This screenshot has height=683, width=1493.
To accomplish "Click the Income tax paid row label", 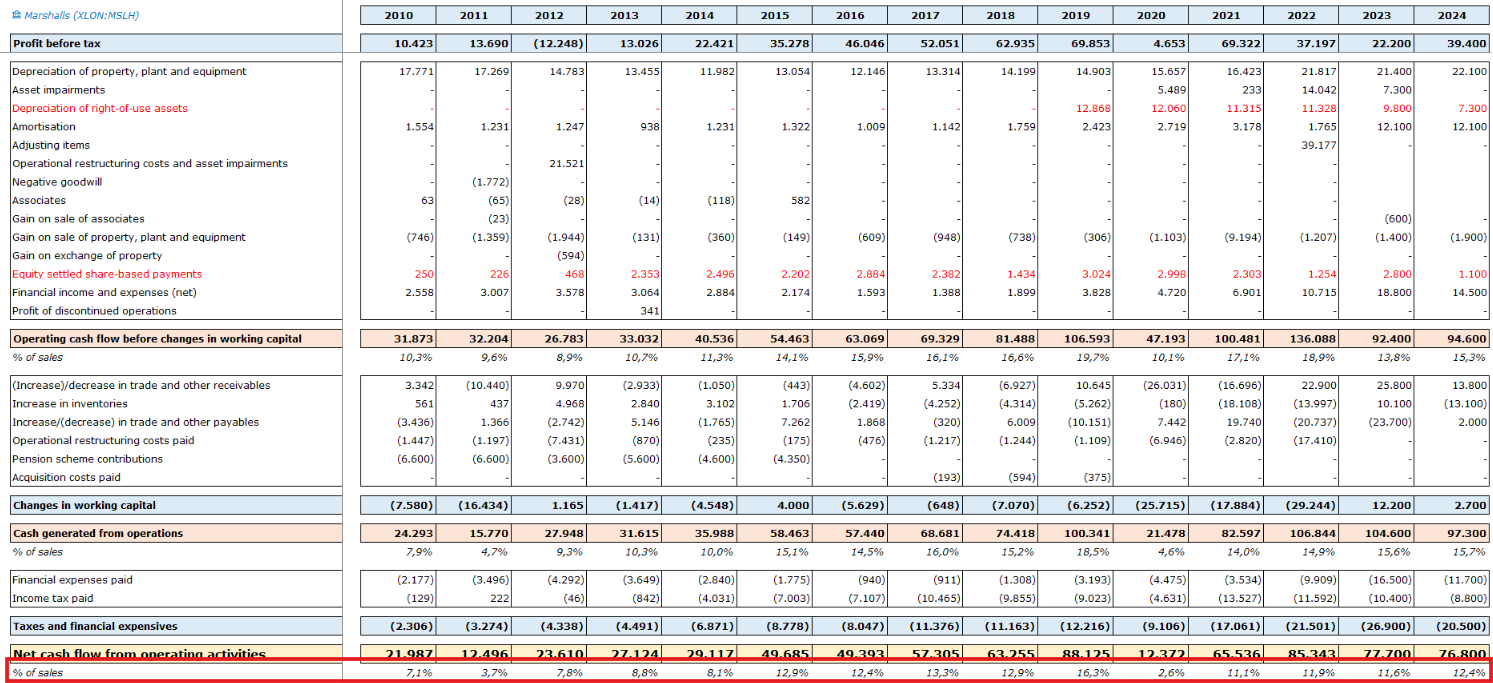I will pyautogui.click(x=52, y=599).
